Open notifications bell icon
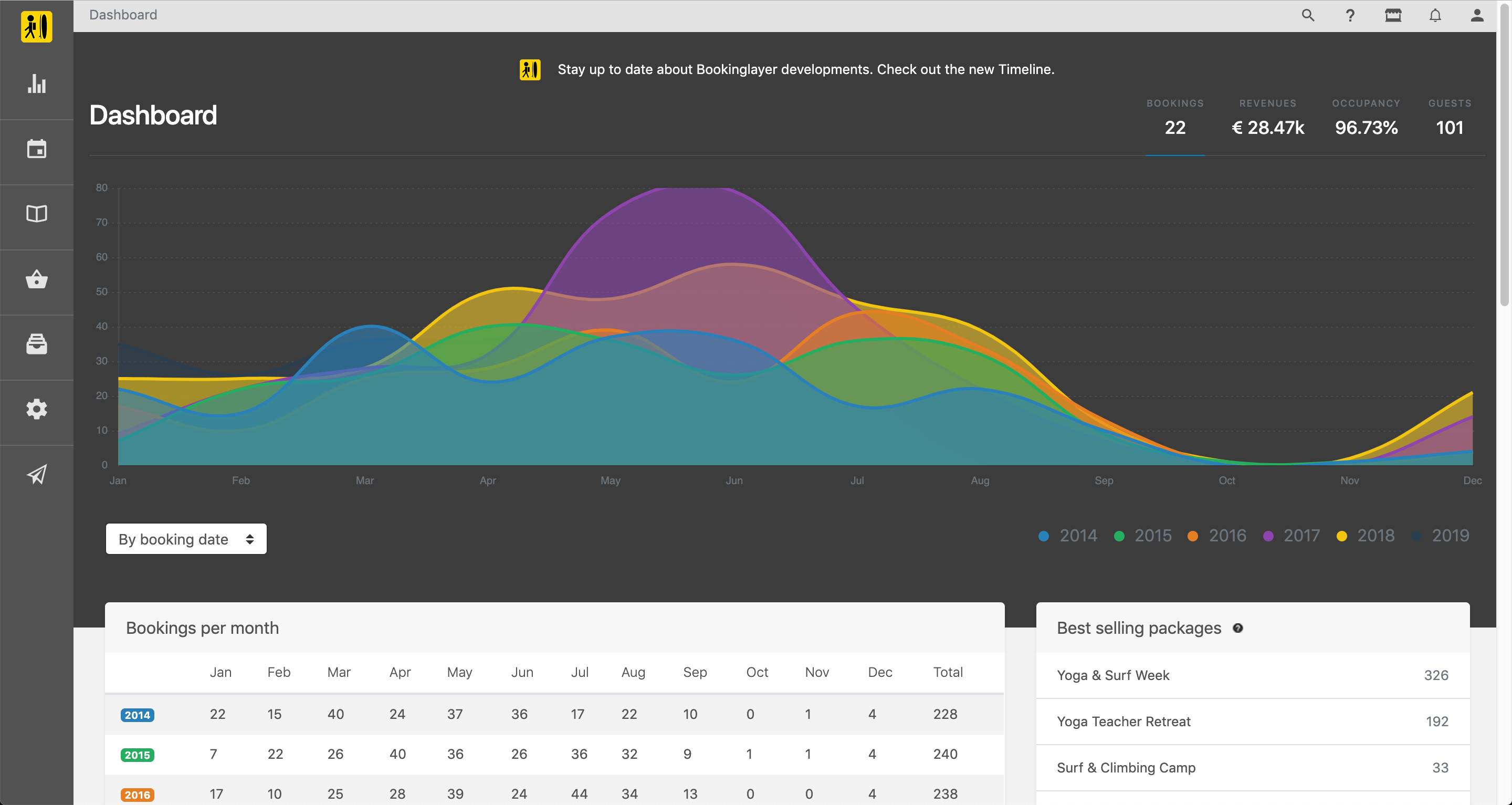This screenshot has height=805, width=1512. coord(1435,15)
